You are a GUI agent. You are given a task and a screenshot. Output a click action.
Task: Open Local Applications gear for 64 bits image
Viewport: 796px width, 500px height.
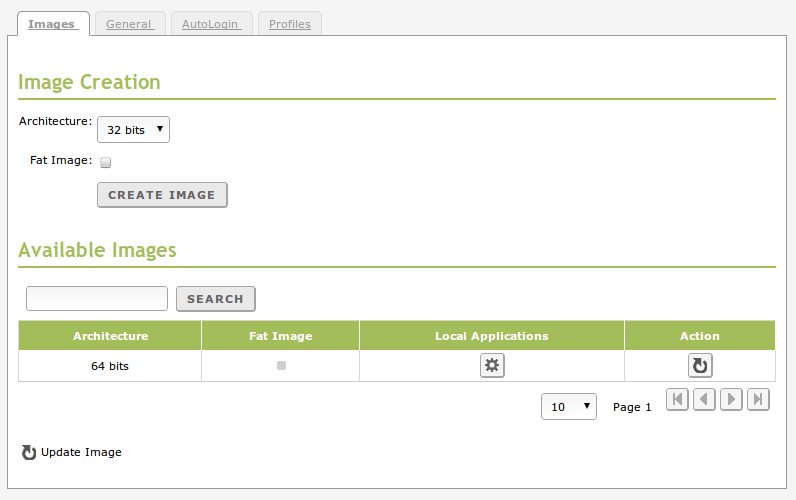[492, 366]
